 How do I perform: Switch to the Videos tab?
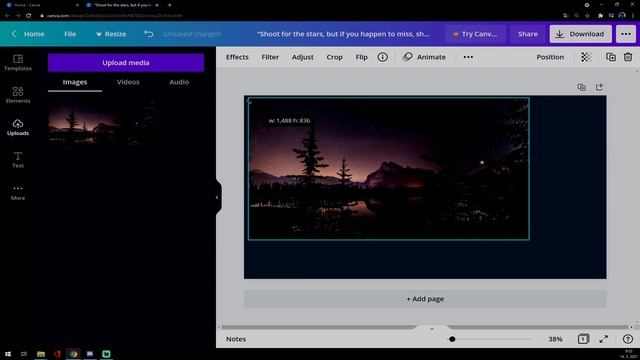pyautogui.click(x=128, y=82)
